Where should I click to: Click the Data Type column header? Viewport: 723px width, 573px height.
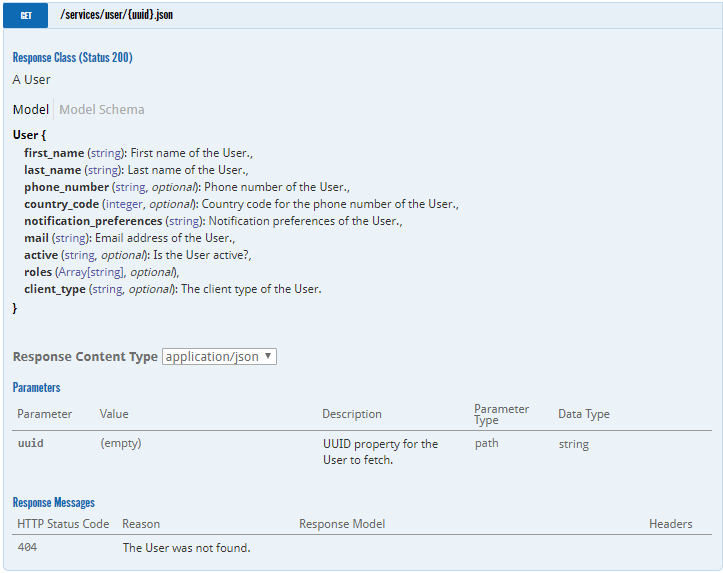pyautogui.click(x=584, y=414)
